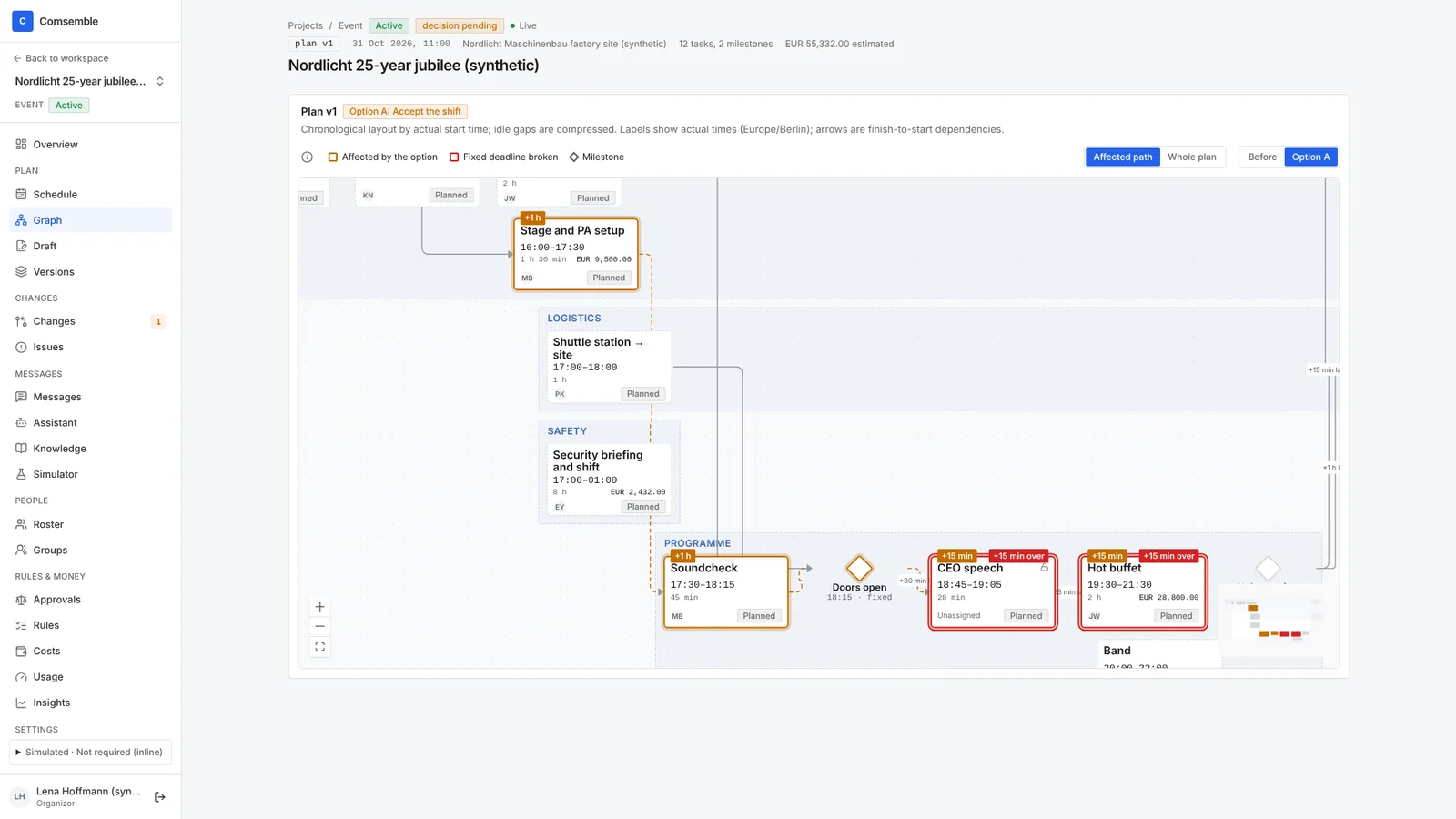Open the Messages menu item
Image resolution: width=1456 pixels, height=819 pixels.
click(x=90, y=398)
